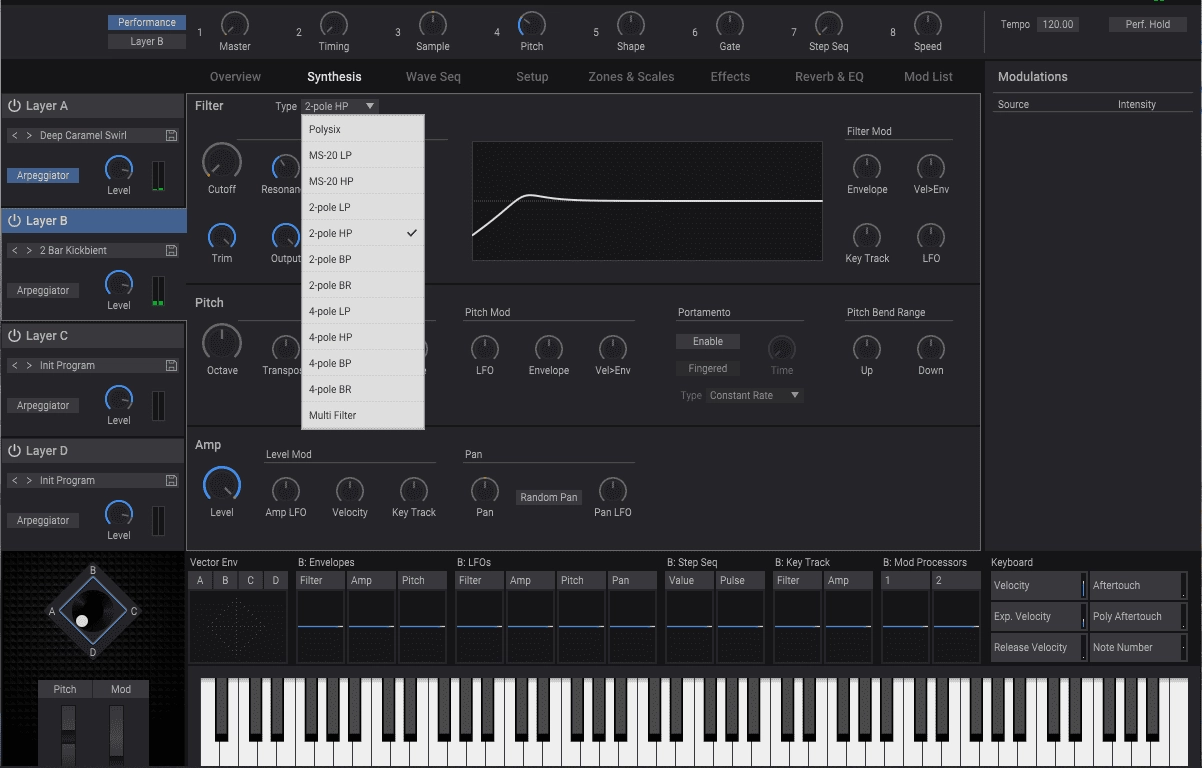Select MS-20 HP filter type option
1202x768 pixels.
(x=363, y=181)
